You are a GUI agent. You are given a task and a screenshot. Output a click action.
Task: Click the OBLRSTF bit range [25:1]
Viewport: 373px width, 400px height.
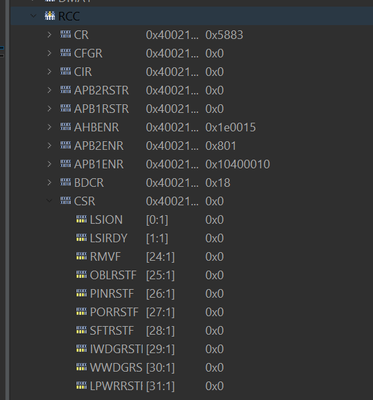pyautogui.click(x=160, y=275)
